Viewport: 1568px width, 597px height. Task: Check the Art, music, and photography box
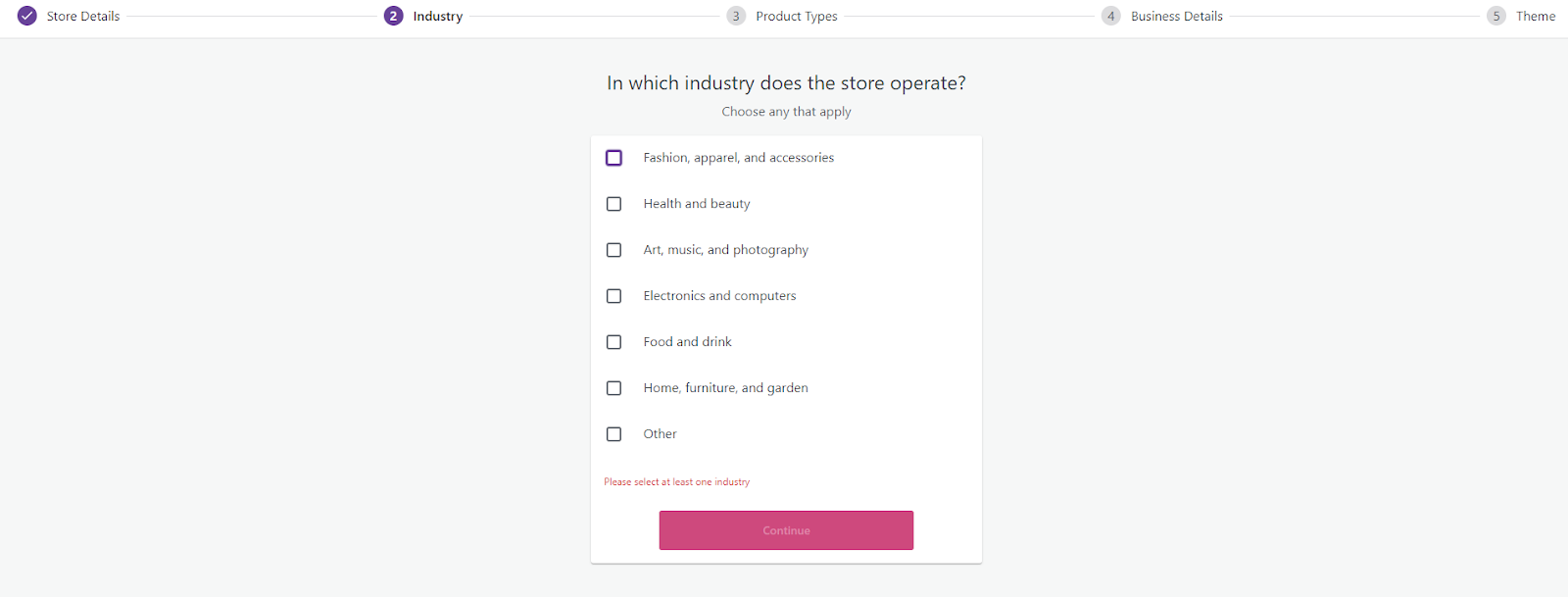coord(613,250)
